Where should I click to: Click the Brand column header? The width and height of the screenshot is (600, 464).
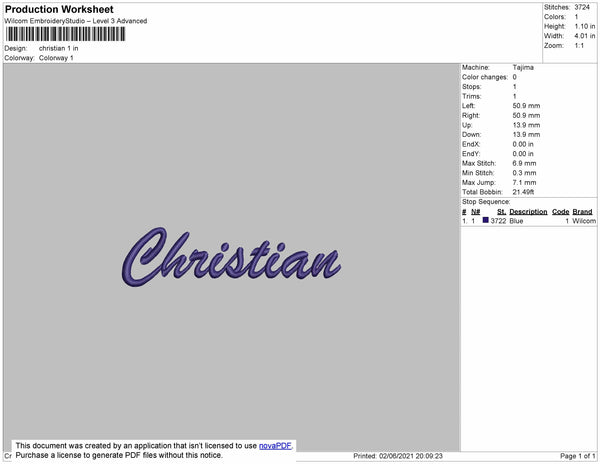coord(582,212)
